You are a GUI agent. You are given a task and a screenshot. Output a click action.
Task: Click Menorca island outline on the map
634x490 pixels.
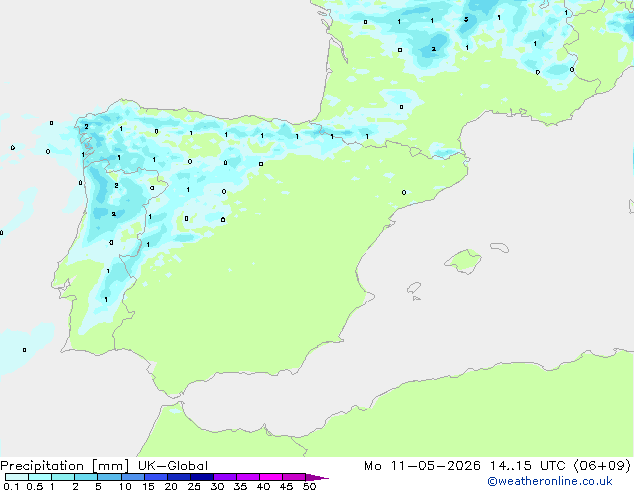tap(499, 247)
